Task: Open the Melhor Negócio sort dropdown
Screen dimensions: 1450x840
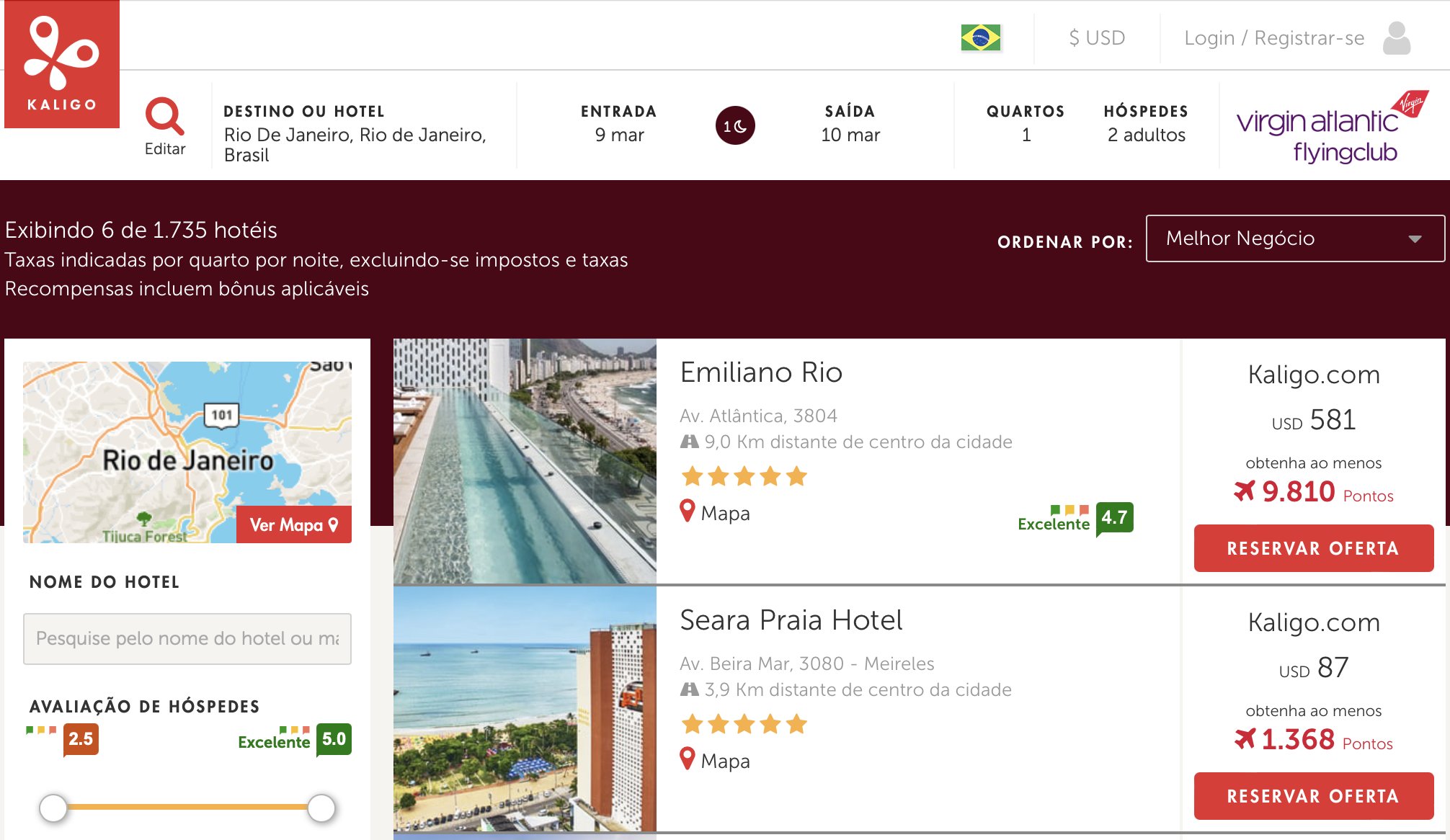Action: coord(1295,238)
